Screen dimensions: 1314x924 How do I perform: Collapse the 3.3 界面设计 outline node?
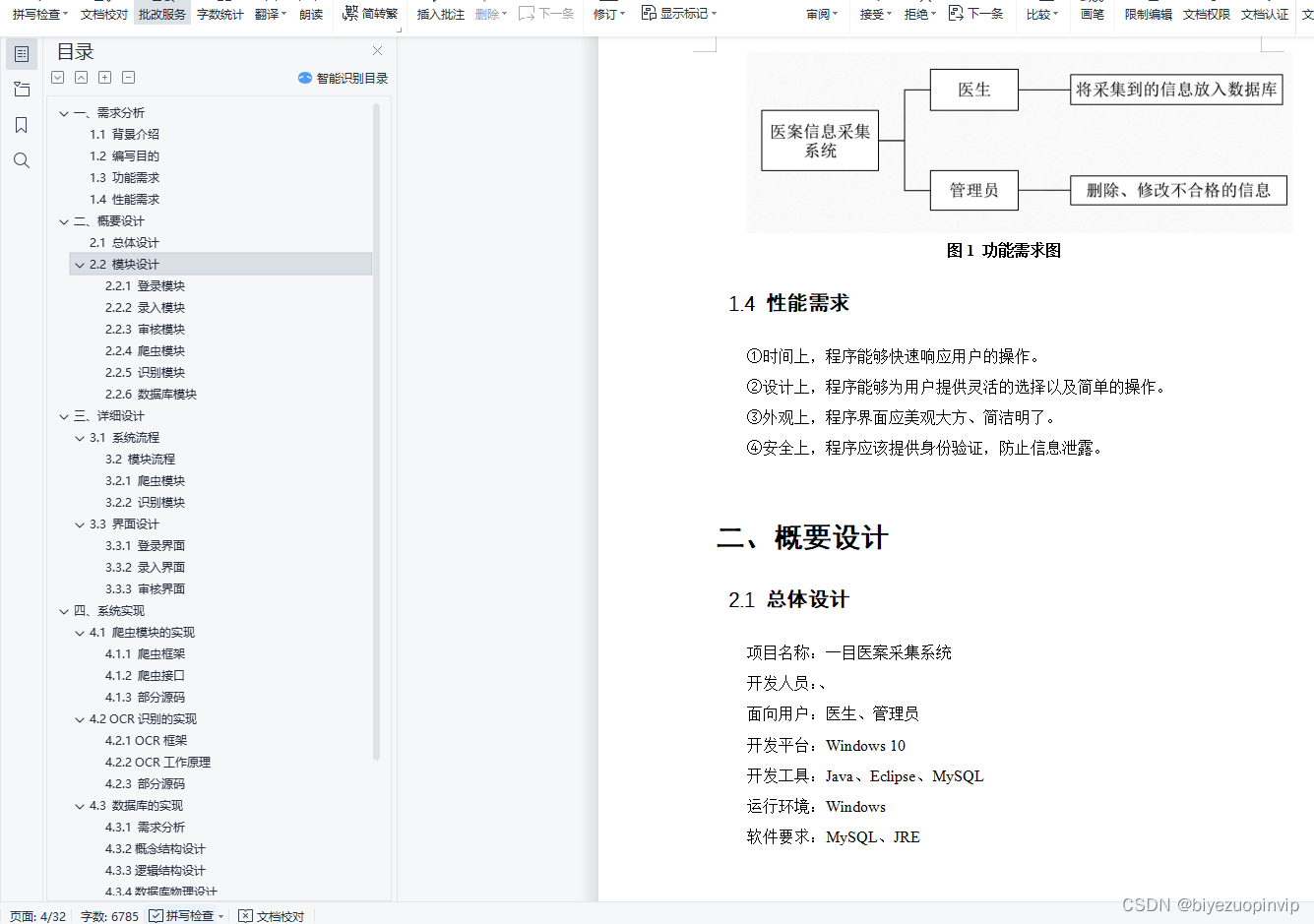(x=80, y=524)
